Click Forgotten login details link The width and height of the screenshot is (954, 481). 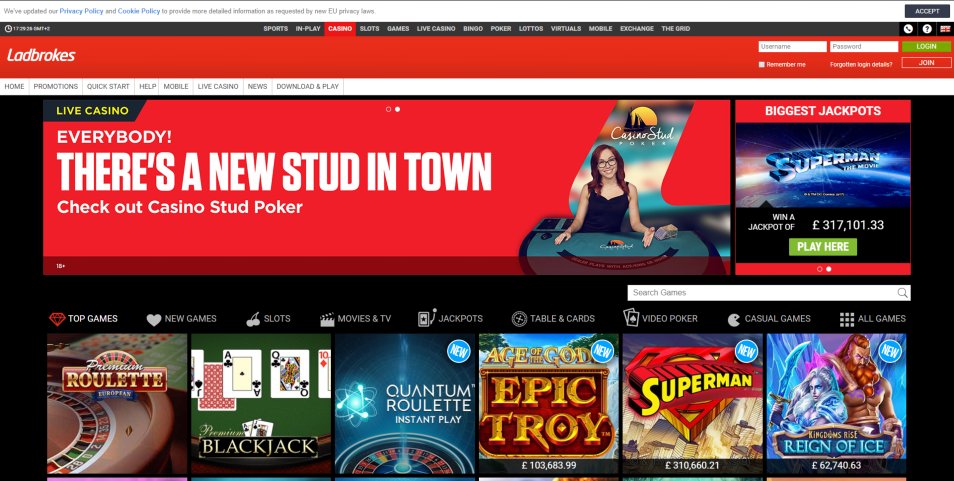861,64
